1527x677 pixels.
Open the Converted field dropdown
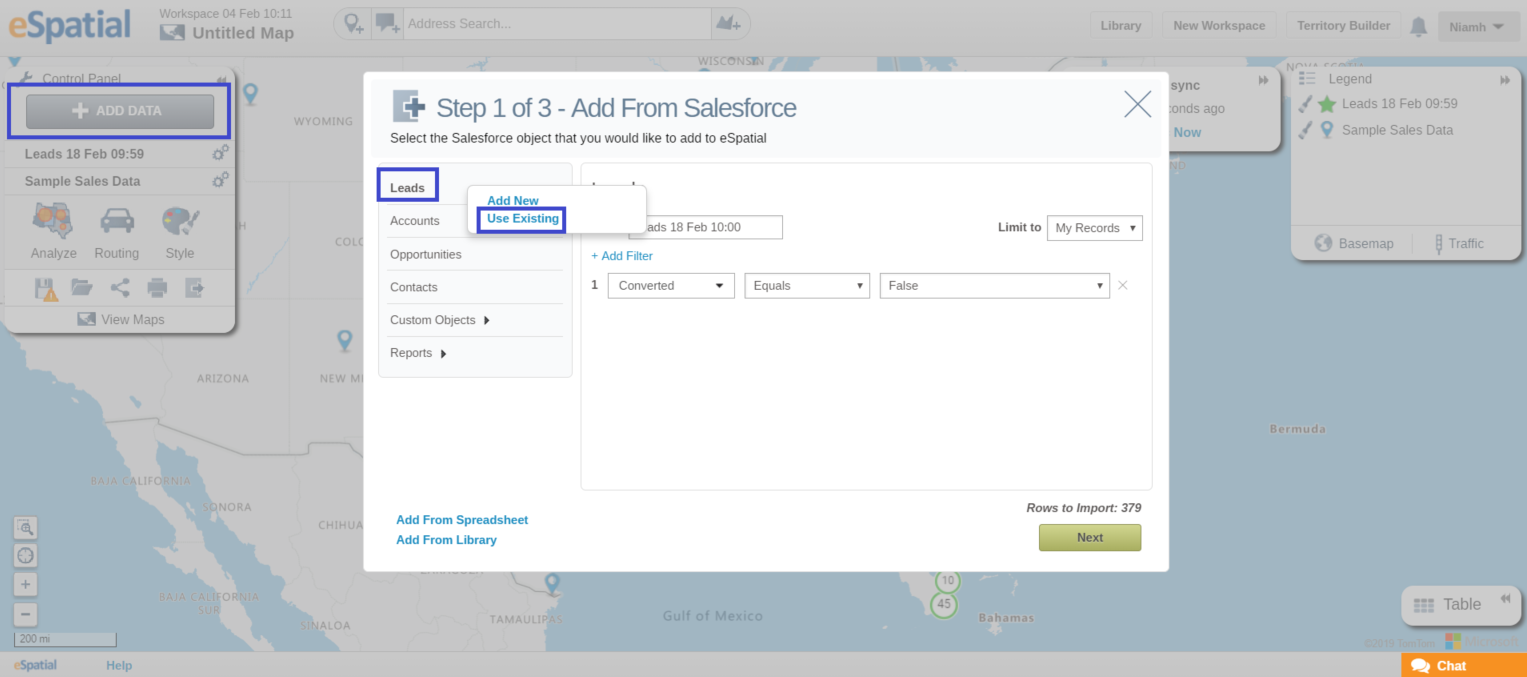coord(671,285)
